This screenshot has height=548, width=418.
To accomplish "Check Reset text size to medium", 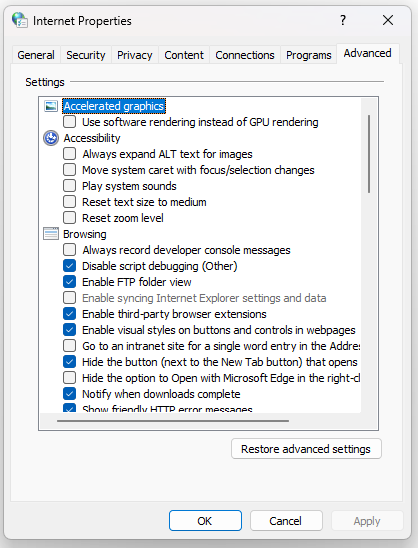I will [x=70, y=202].
